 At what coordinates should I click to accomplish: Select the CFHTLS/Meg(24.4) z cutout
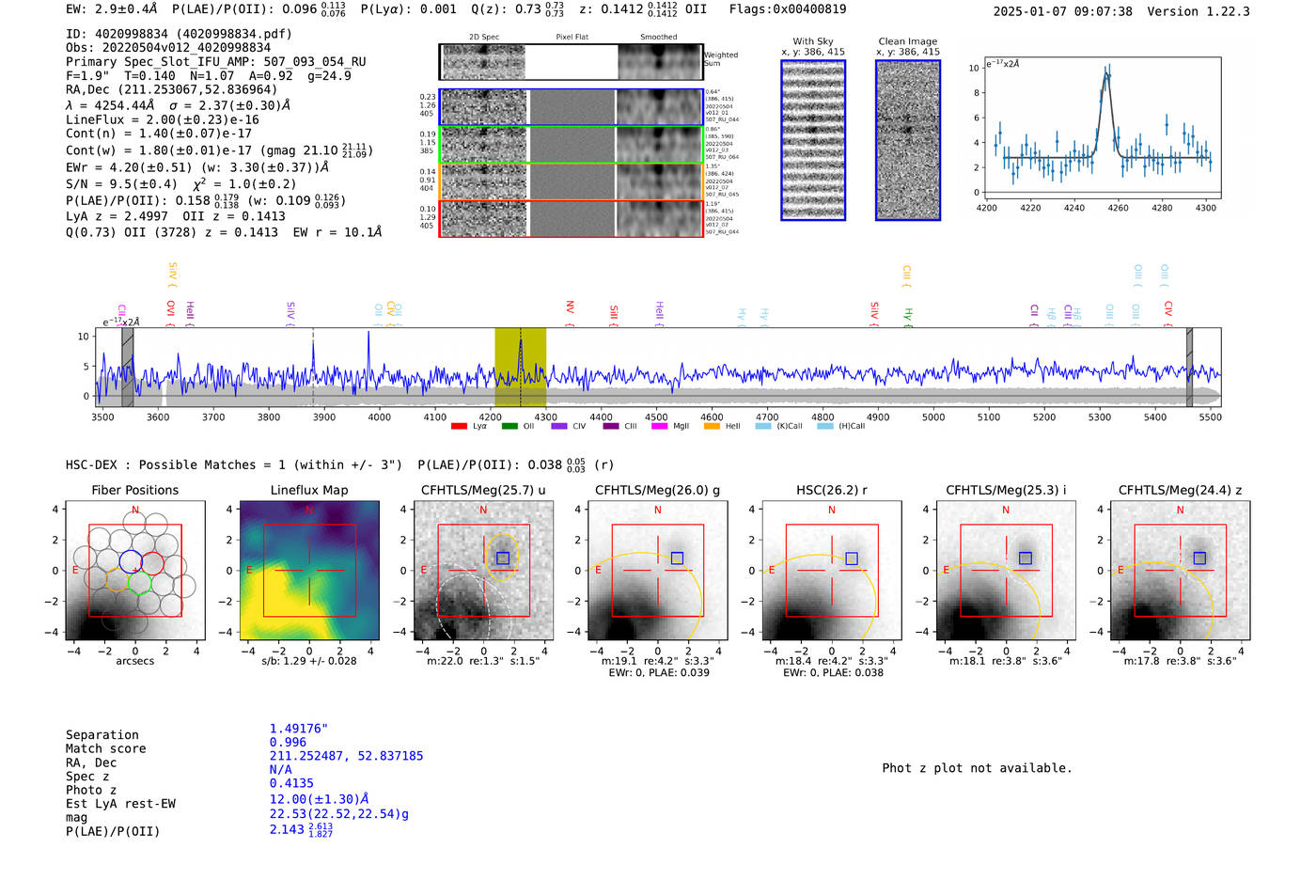[x=1181, y=571]
